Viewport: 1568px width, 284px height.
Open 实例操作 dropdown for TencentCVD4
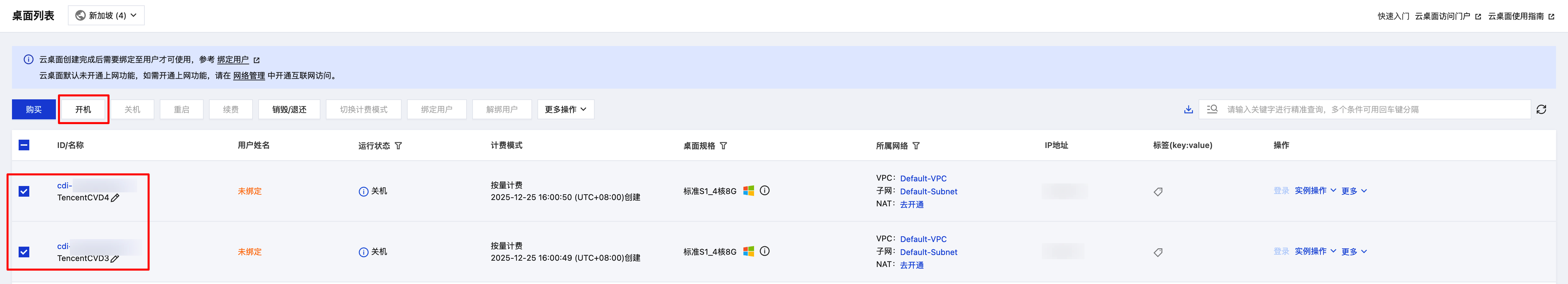click(1315, 191)
